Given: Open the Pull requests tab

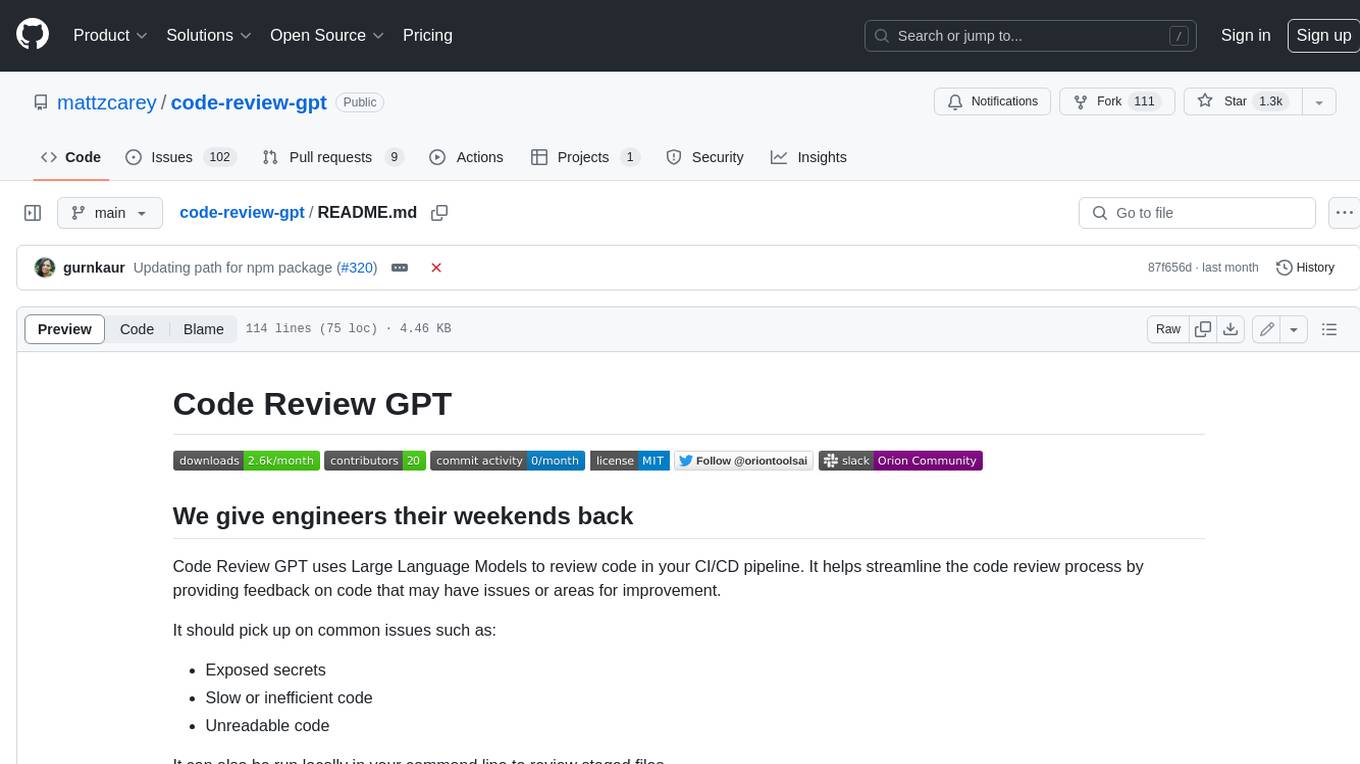Looking at the screenshot, I should tap(333, 157).
